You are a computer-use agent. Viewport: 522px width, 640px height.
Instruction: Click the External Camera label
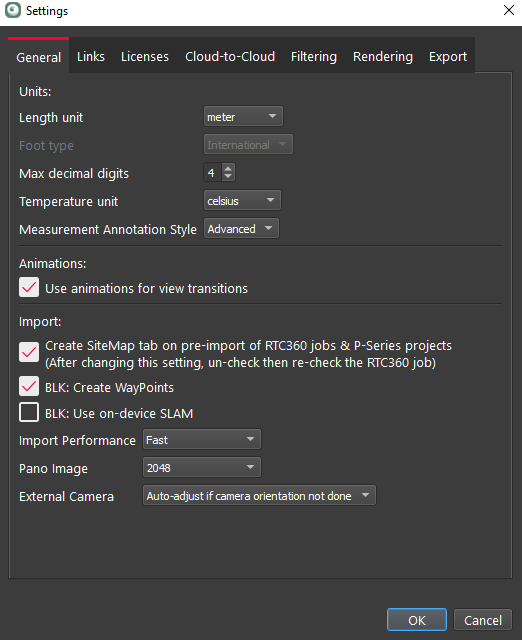[66, 496]
